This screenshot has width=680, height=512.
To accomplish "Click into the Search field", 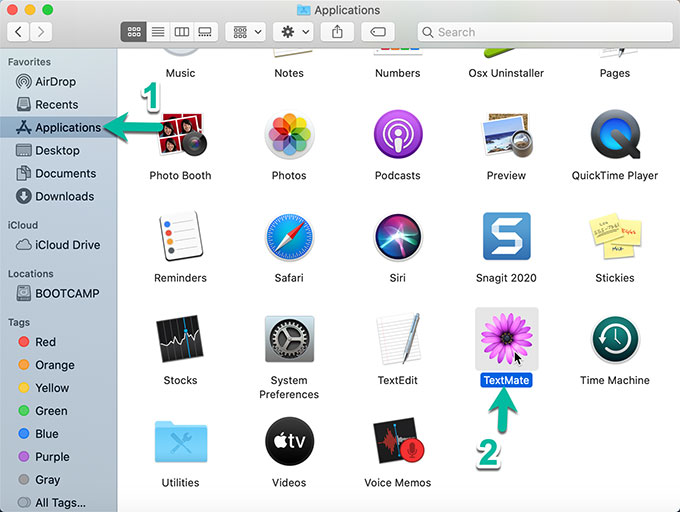I will pos(545,32).
